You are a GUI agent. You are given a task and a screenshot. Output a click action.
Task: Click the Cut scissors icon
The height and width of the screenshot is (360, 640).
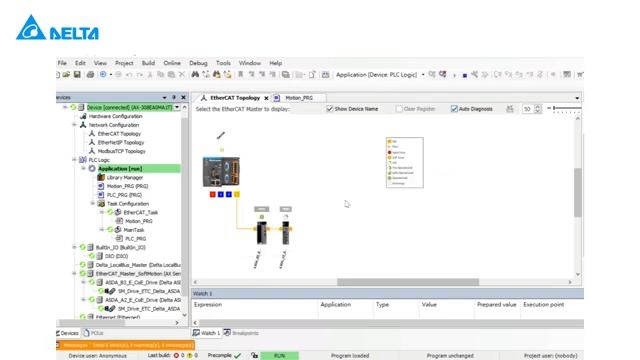pyautogui.click(x=150, y=75)
